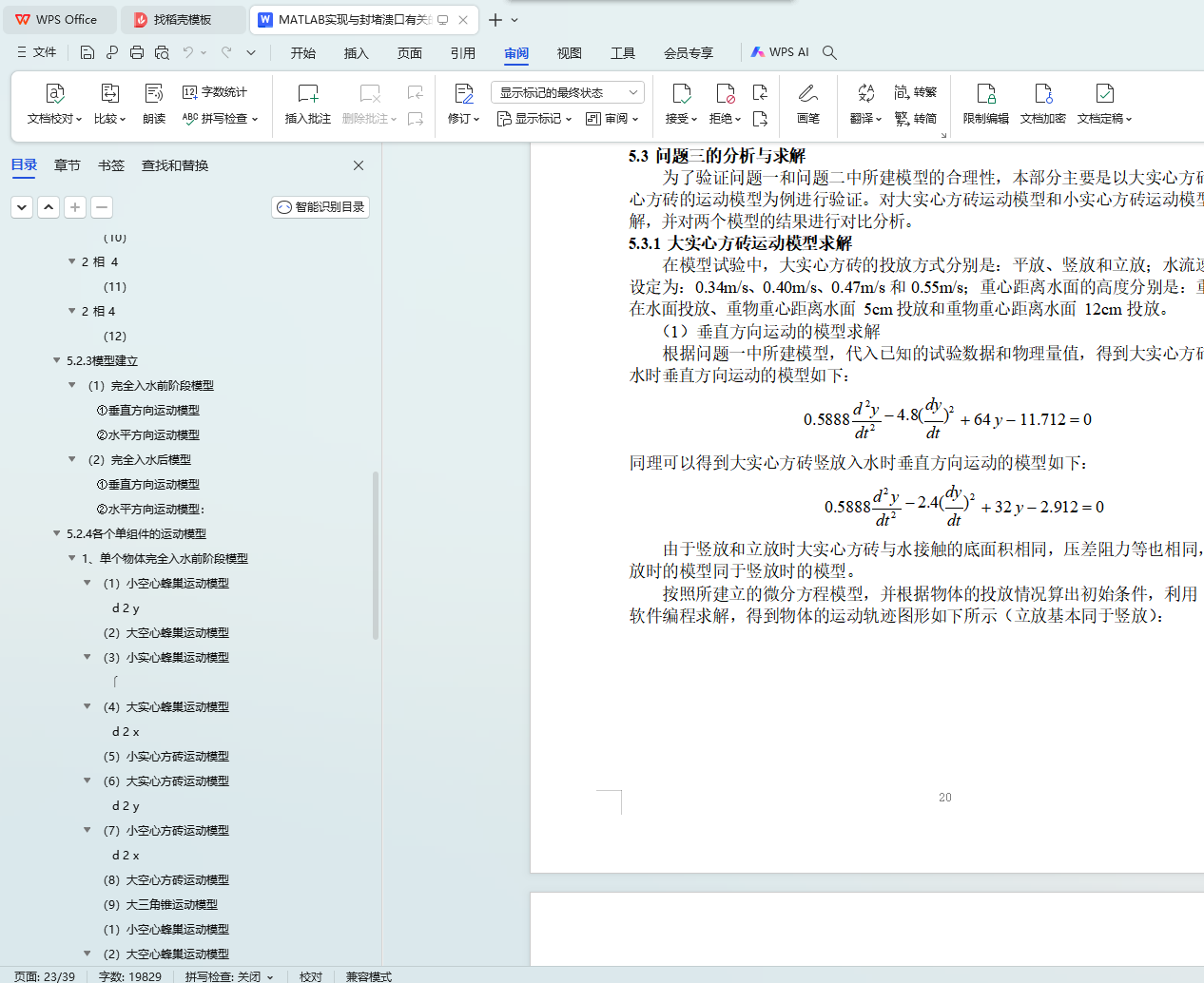Open the 开始 ribbon tab

point(303,53)
